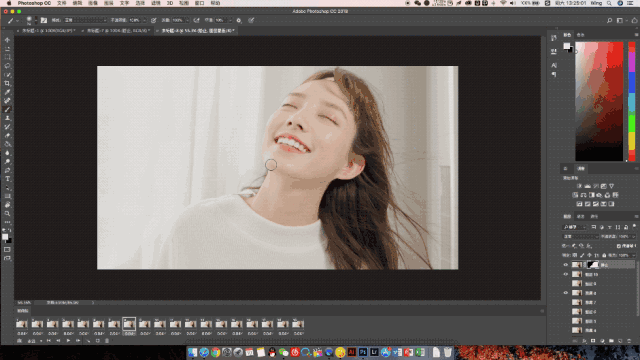Select the Eyedropper tool

[x=7, y=92]
